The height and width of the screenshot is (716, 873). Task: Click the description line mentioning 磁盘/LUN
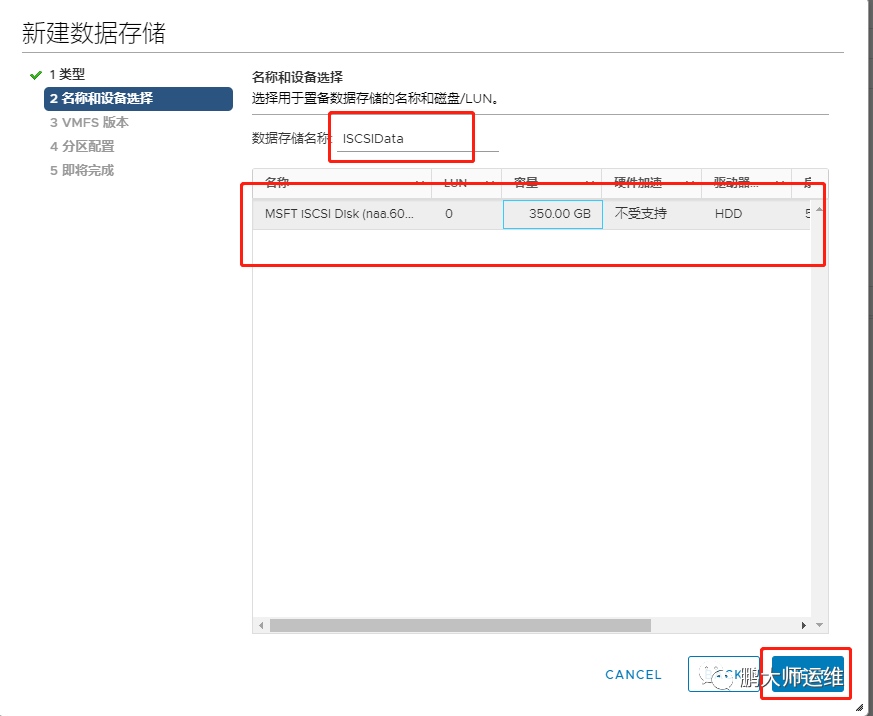click(x=375, y=99)
